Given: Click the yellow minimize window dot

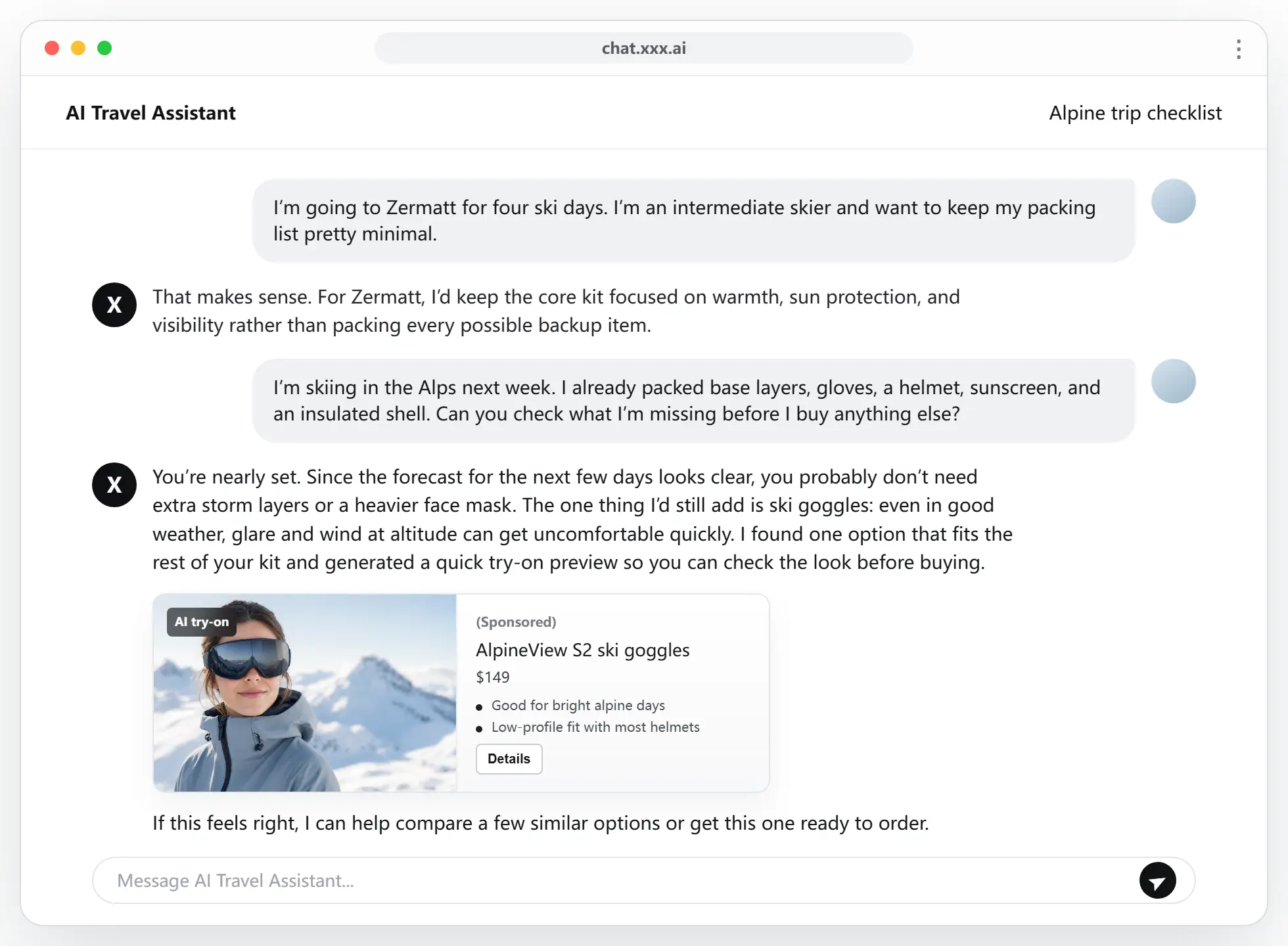Looking at the screenshot, I should tap(78, 48).
